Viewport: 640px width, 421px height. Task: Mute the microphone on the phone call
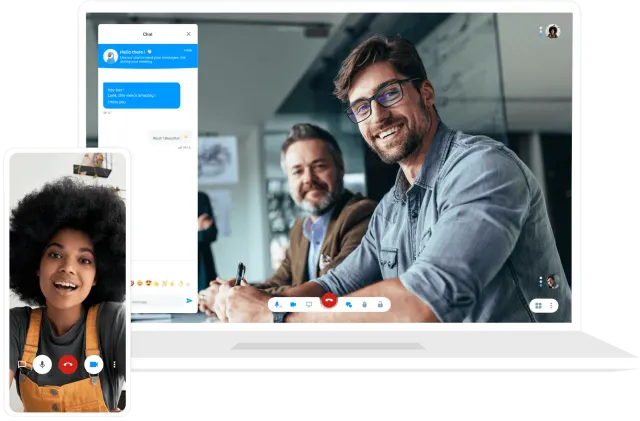[42, 364]
